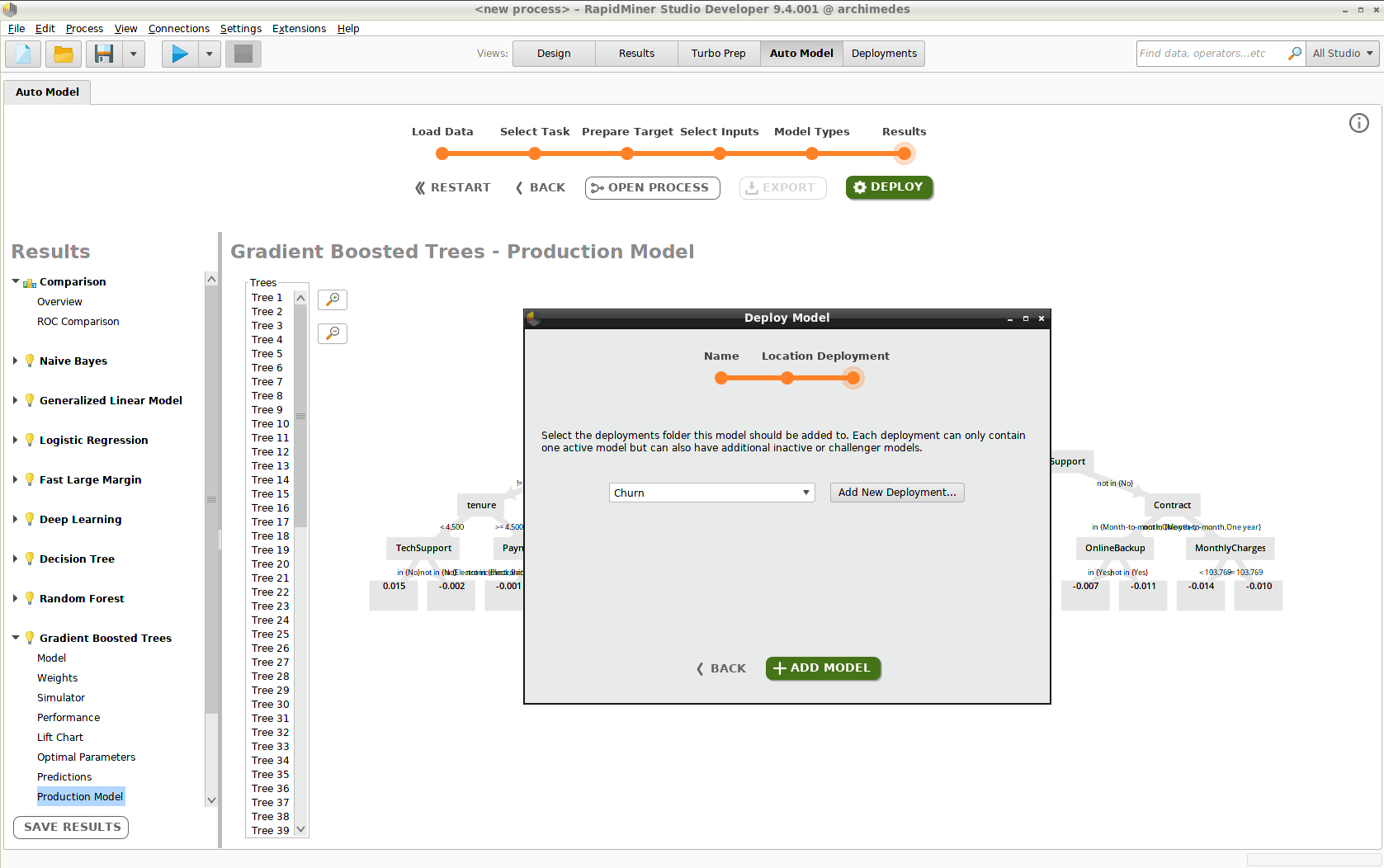Click the Generalized Linear Model lightbulb icon

pos(30,400)
